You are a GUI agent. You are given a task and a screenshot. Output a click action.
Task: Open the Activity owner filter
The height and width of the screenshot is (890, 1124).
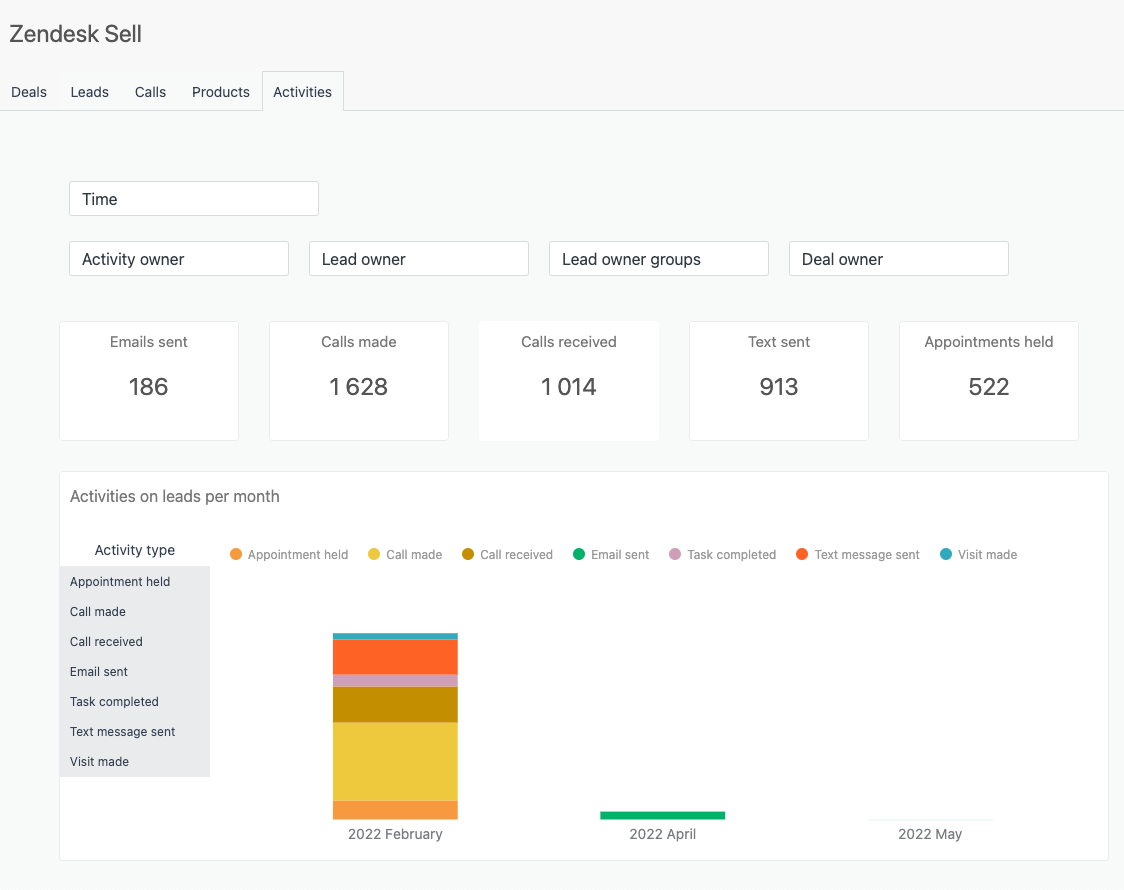point(178,258)
